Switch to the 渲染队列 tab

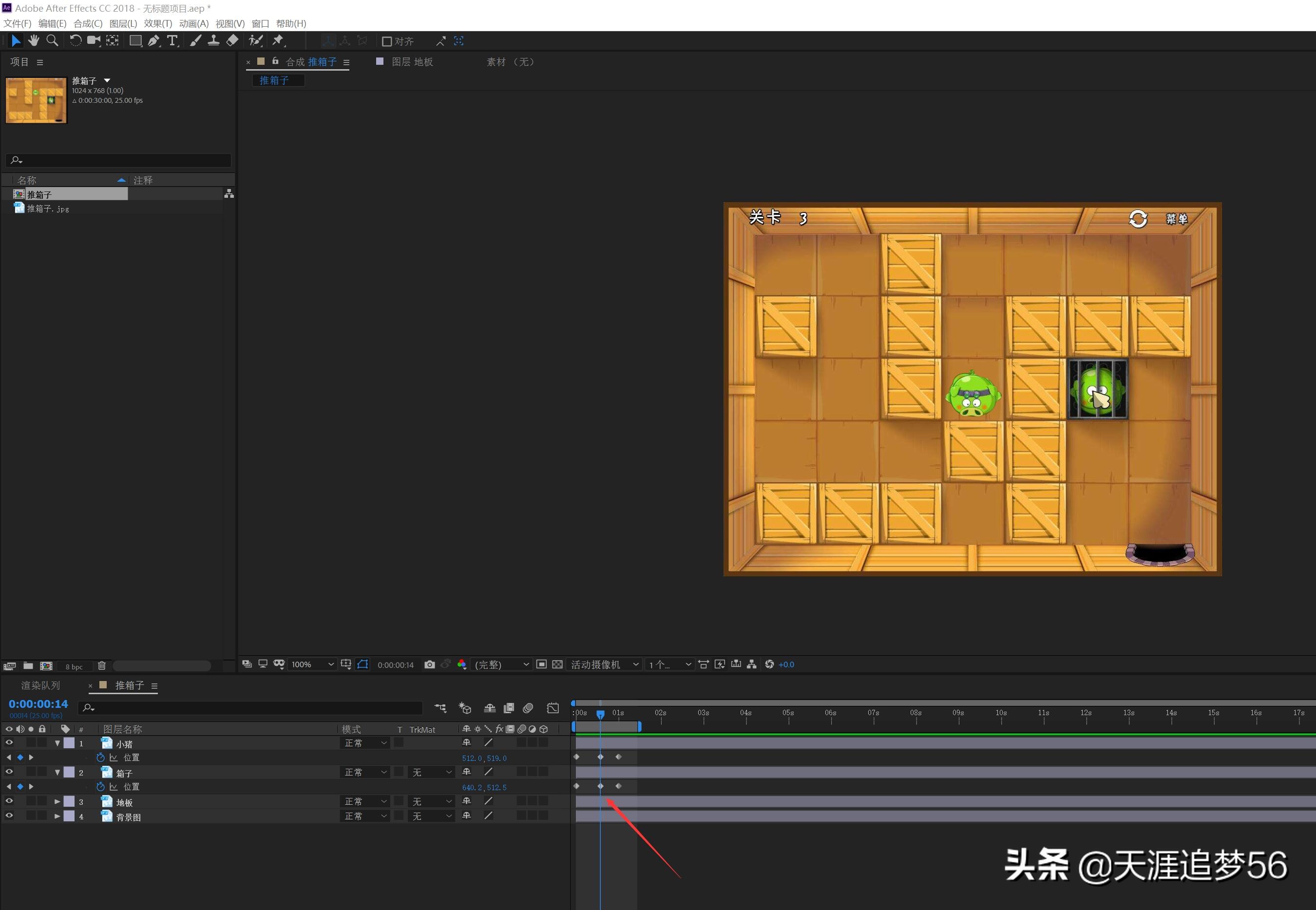point(40,685)
